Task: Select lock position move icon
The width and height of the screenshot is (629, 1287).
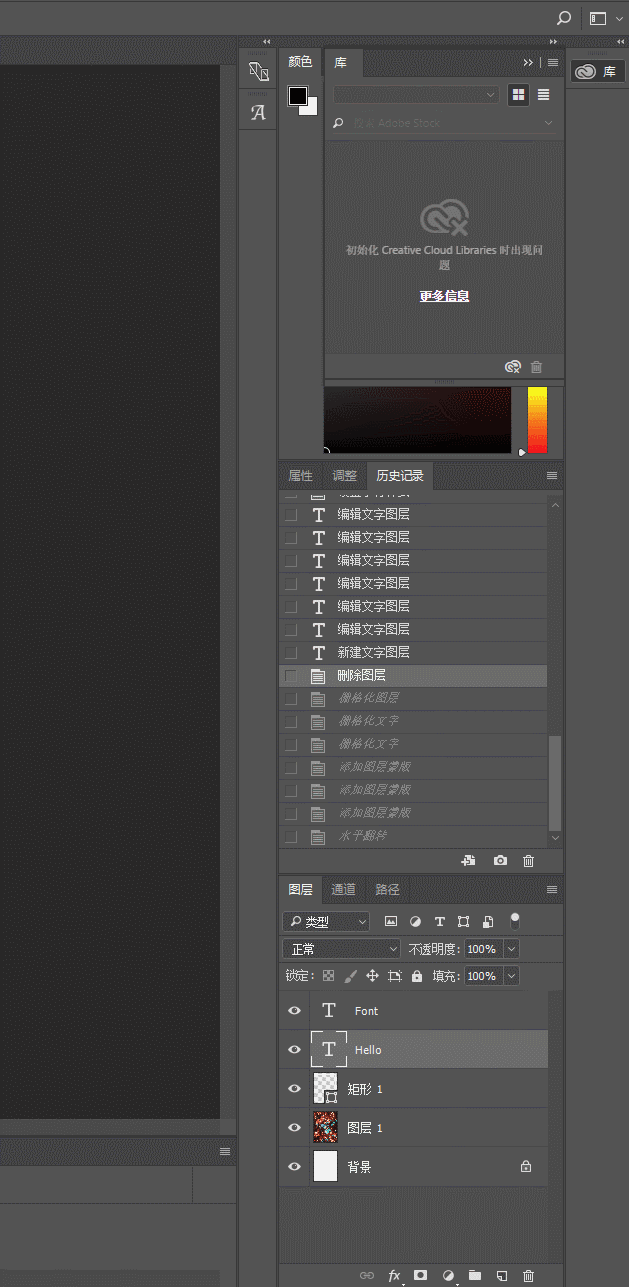Action: (372, 976)
